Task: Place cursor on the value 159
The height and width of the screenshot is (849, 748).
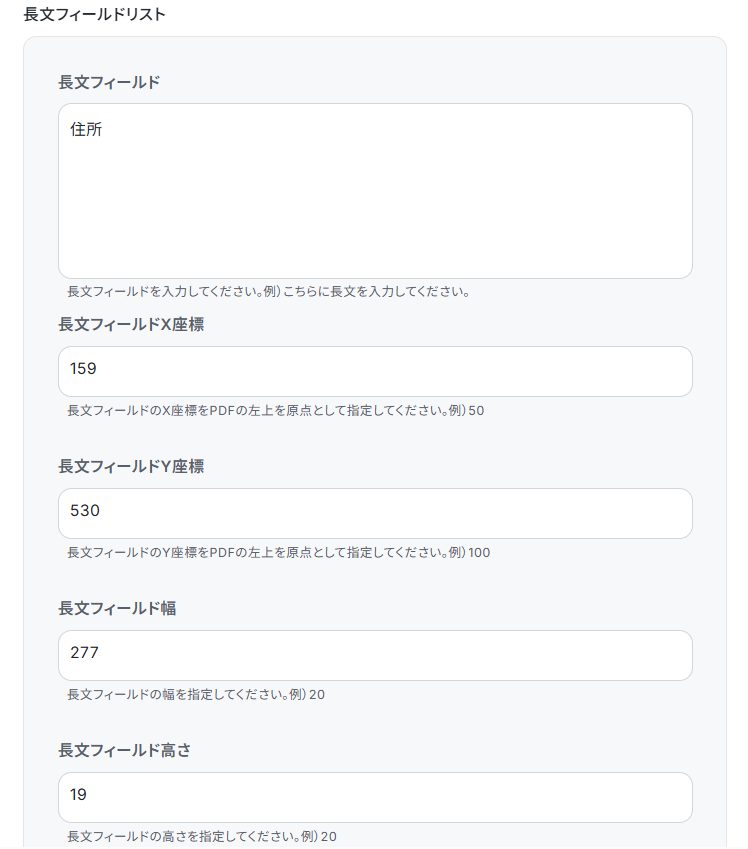Action: click(x=83, y=369)
